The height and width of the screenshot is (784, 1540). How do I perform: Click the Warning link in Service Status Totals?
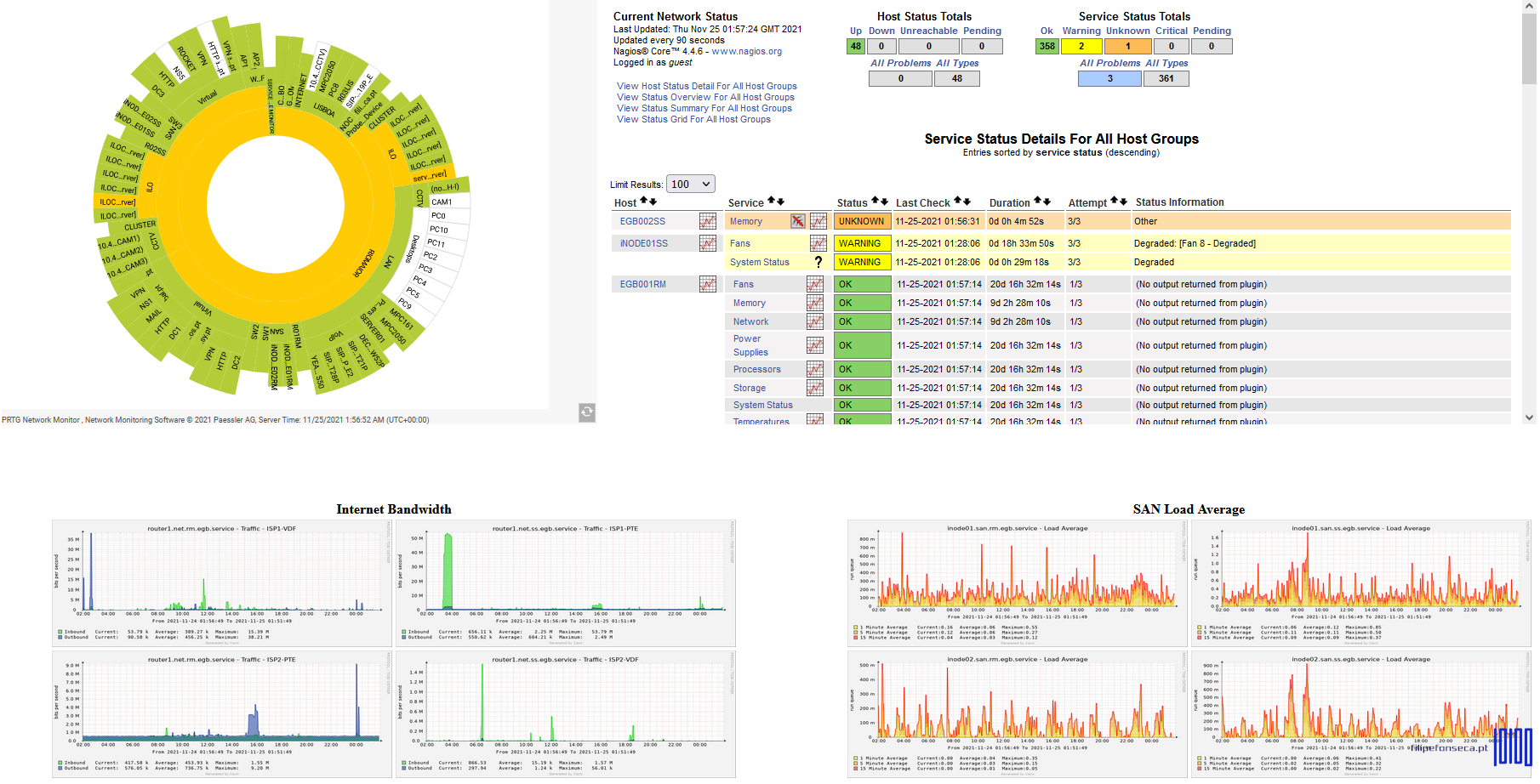1081,31
